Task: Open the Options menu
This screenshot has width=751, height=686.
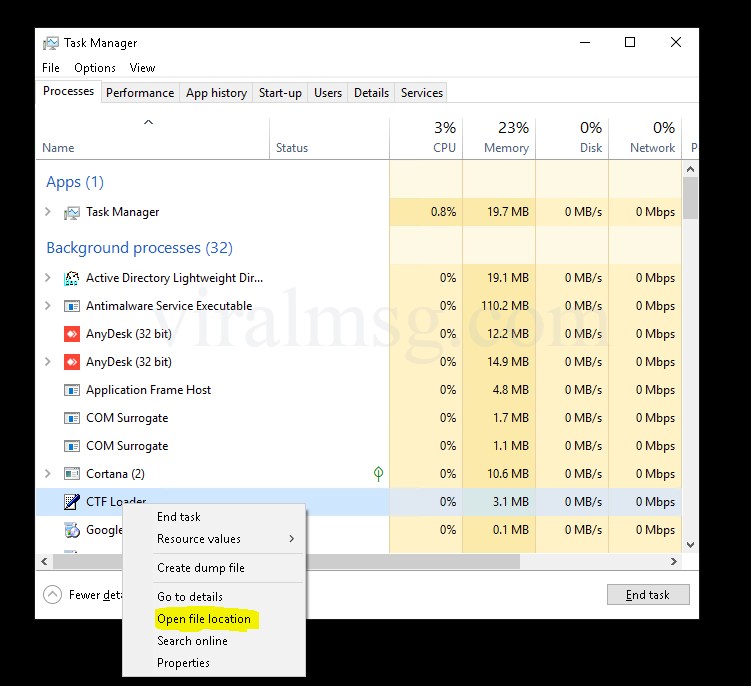Action: (x=95, y=68)
